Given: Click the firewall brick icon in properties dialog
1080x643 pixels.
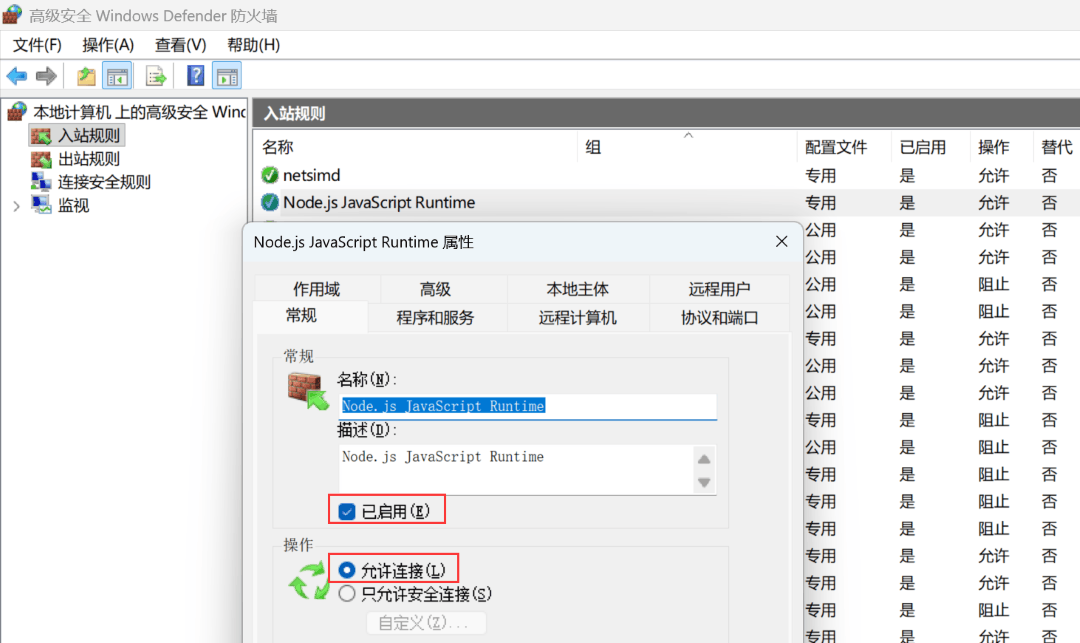Looking at the screenshot, I should tap(308, 390).
